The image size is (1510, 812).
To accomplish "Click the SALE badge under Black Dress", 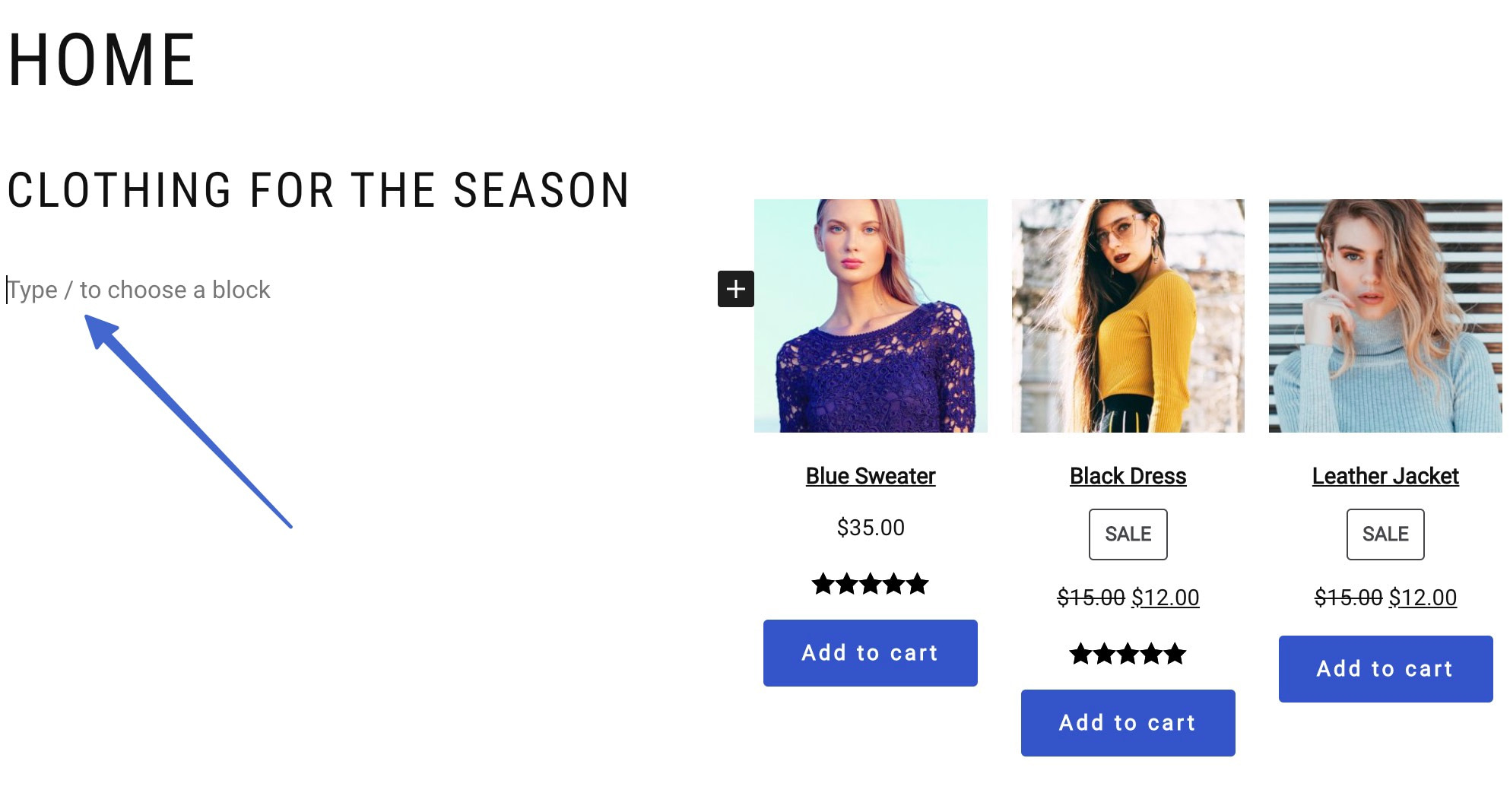I will point(1128,534).
